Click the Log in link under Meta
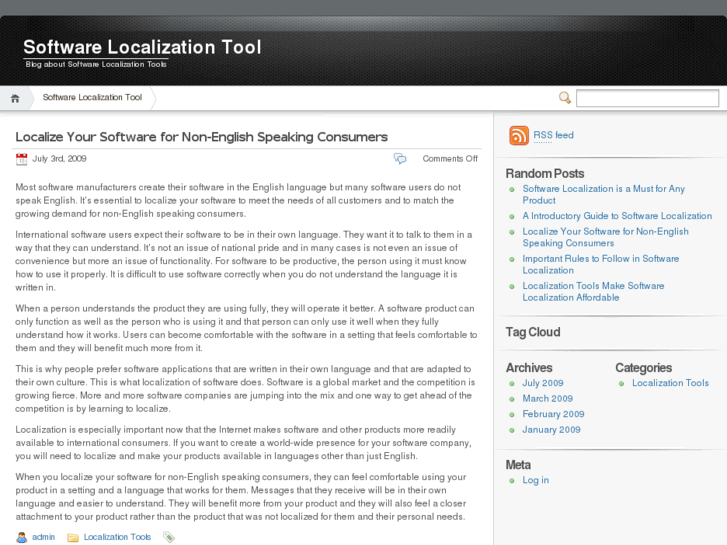 coord(535,480)
